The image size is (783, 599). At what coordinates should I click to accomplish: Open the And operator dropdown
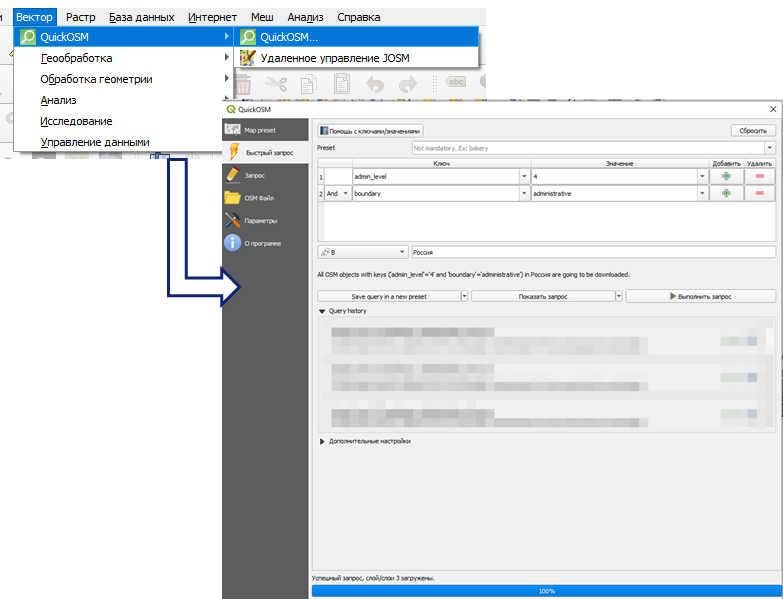(x=338, y=193)
